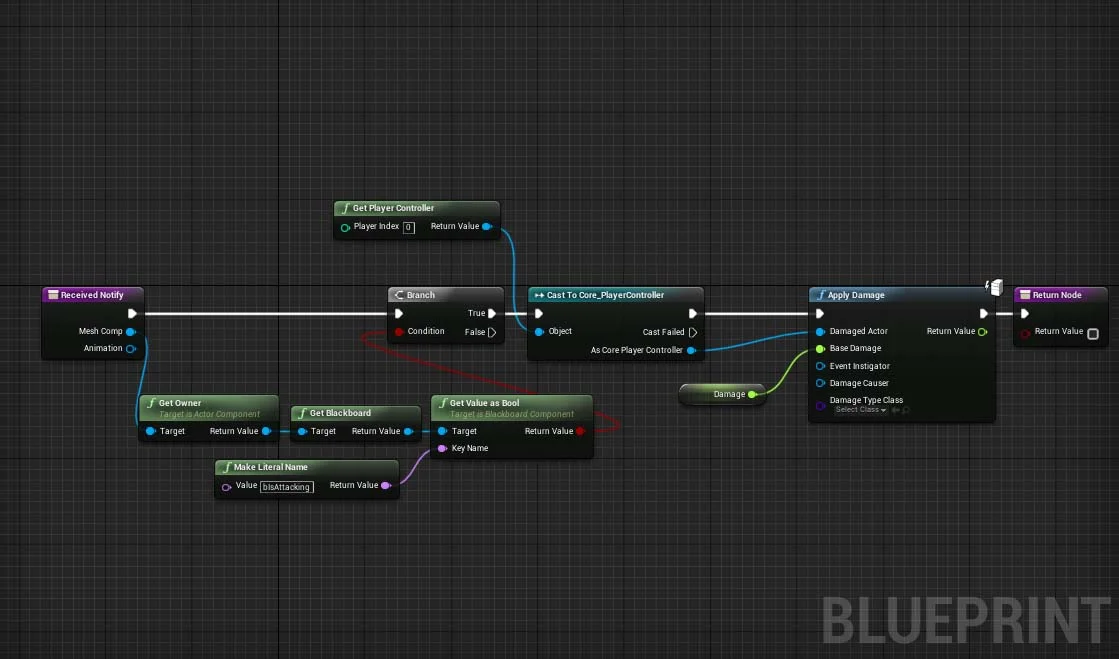Viewport: 1119px width, 659px height.
Task: Toggle the Return Node Return Value checkbox
Action: click(1093, 333)
